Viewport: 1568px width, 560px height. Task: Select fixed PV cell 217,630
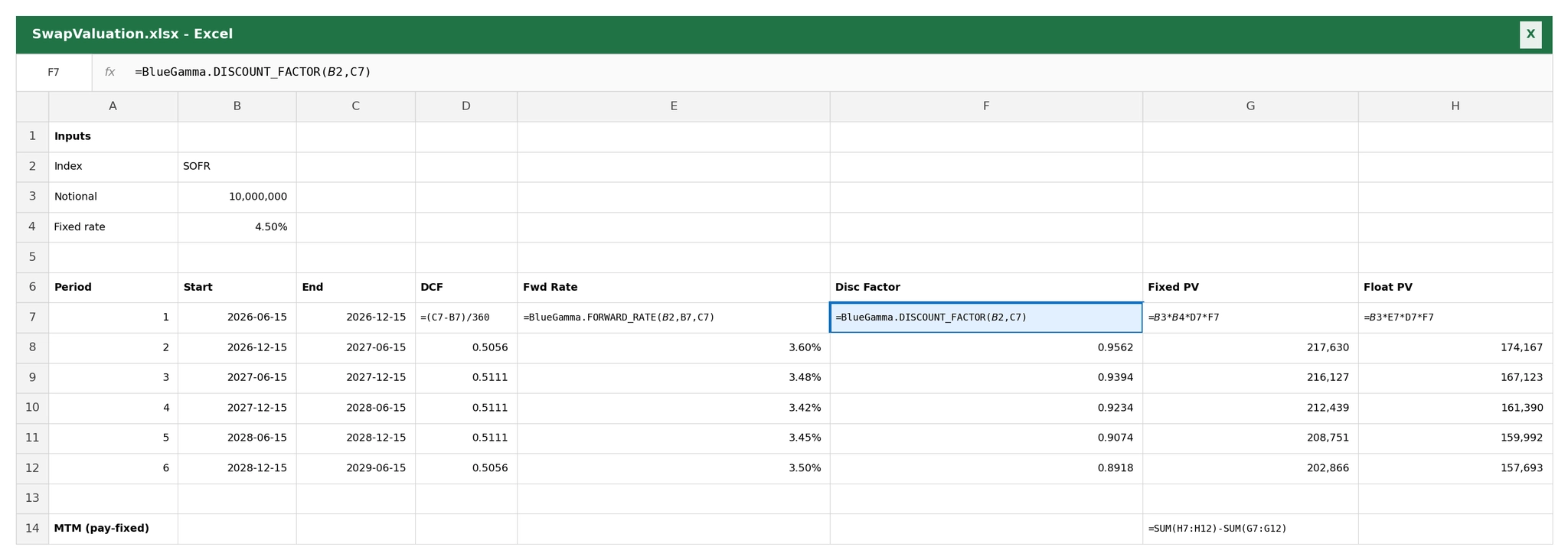coord(1250,348)
